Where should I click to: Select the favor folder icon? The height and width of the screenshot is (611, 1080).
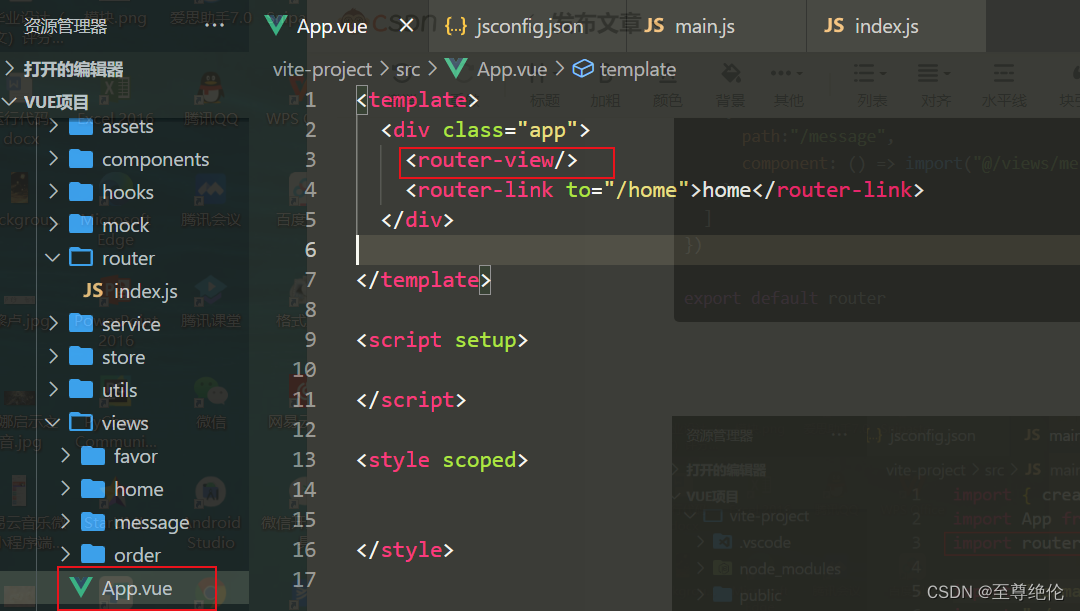point(93,455)
